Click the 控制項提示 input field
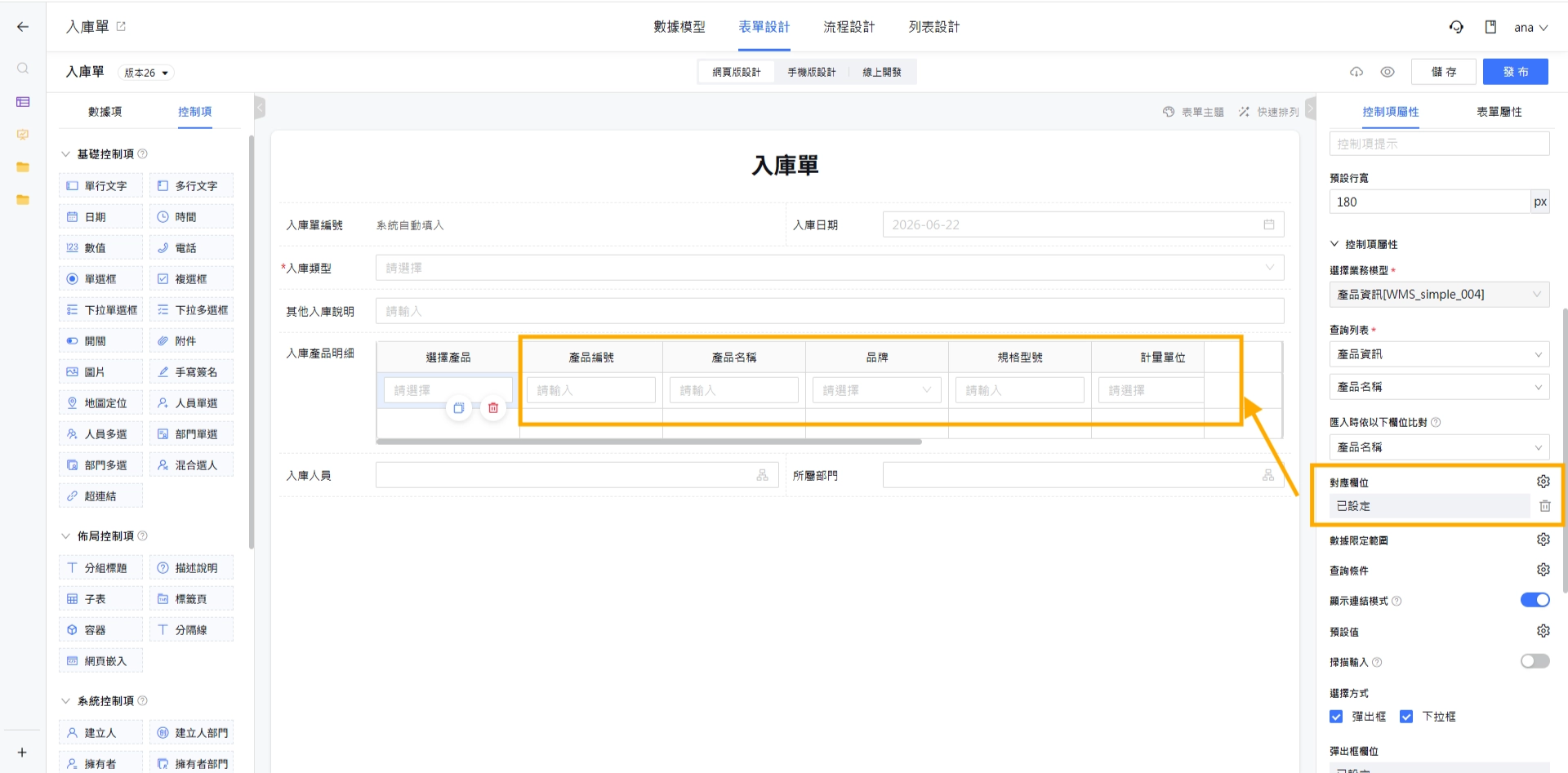This screenshot has height=773, width=1568. (1439, 144)
